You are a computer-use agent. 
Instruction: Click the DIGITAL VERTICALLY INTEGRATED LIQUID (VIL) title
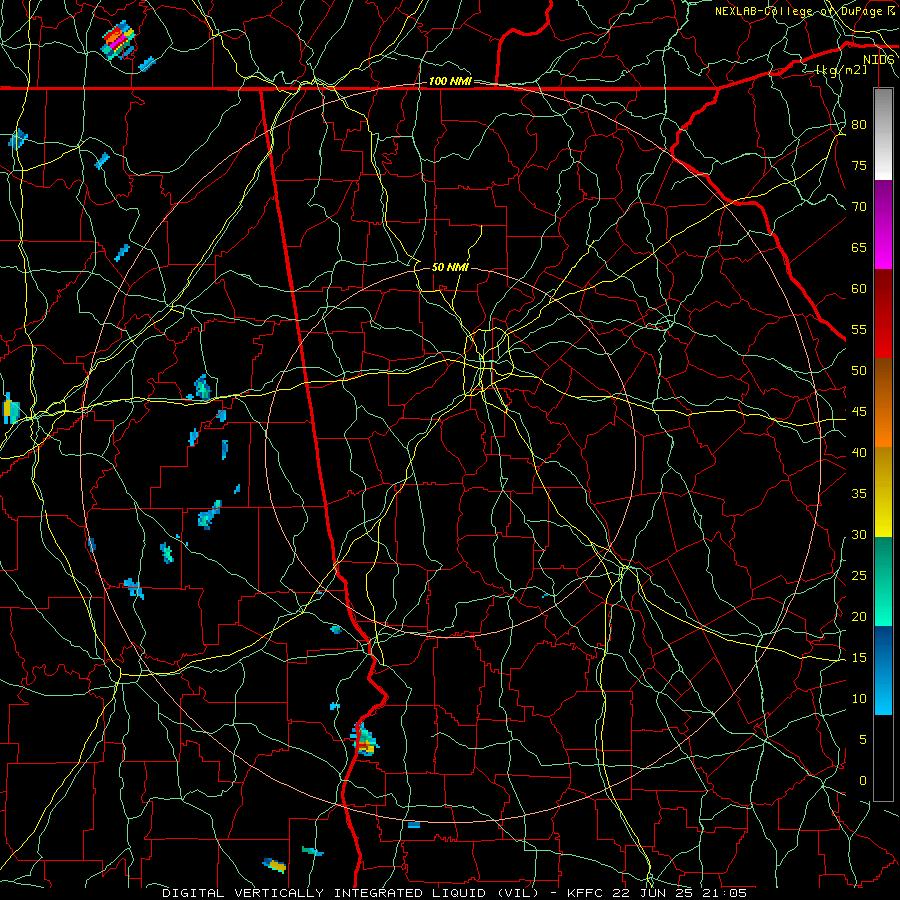(352, 893)
